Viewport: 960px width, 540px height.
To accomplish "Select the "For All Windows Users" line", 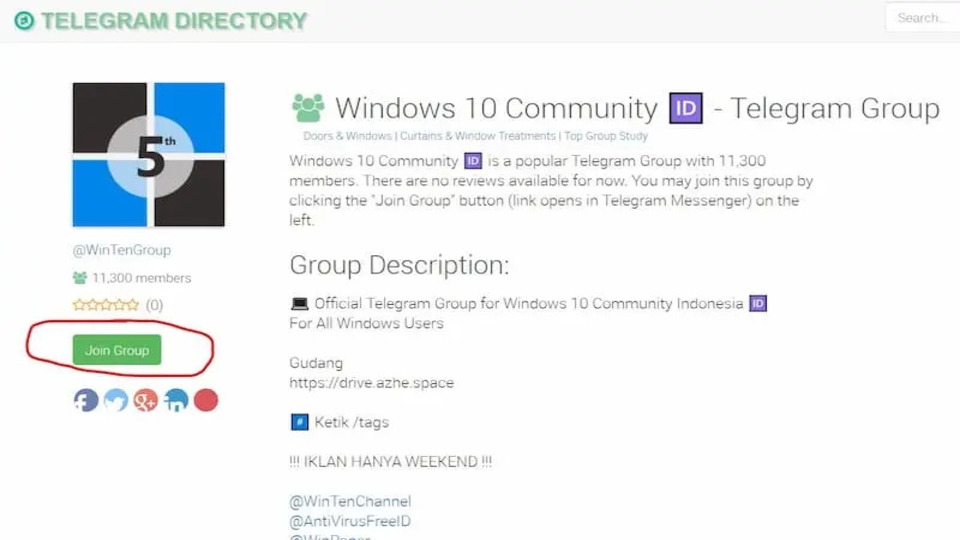I will tap(366, 323).
